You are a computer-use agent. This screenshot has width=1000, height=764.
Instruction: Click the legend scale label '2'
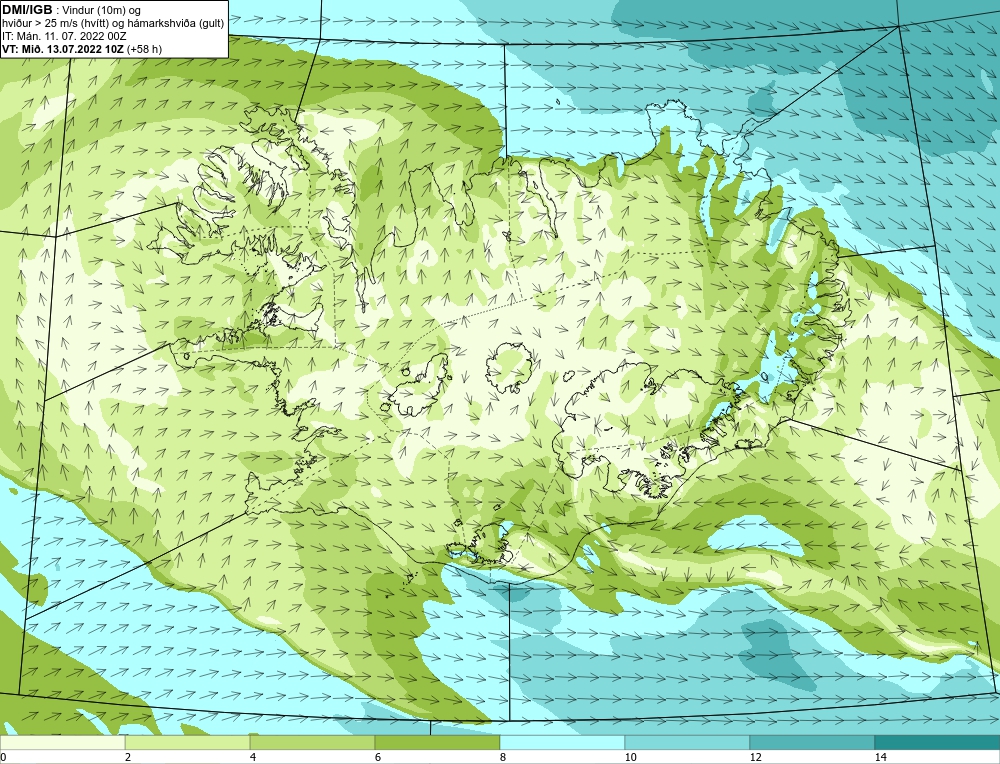coord(128,757)
